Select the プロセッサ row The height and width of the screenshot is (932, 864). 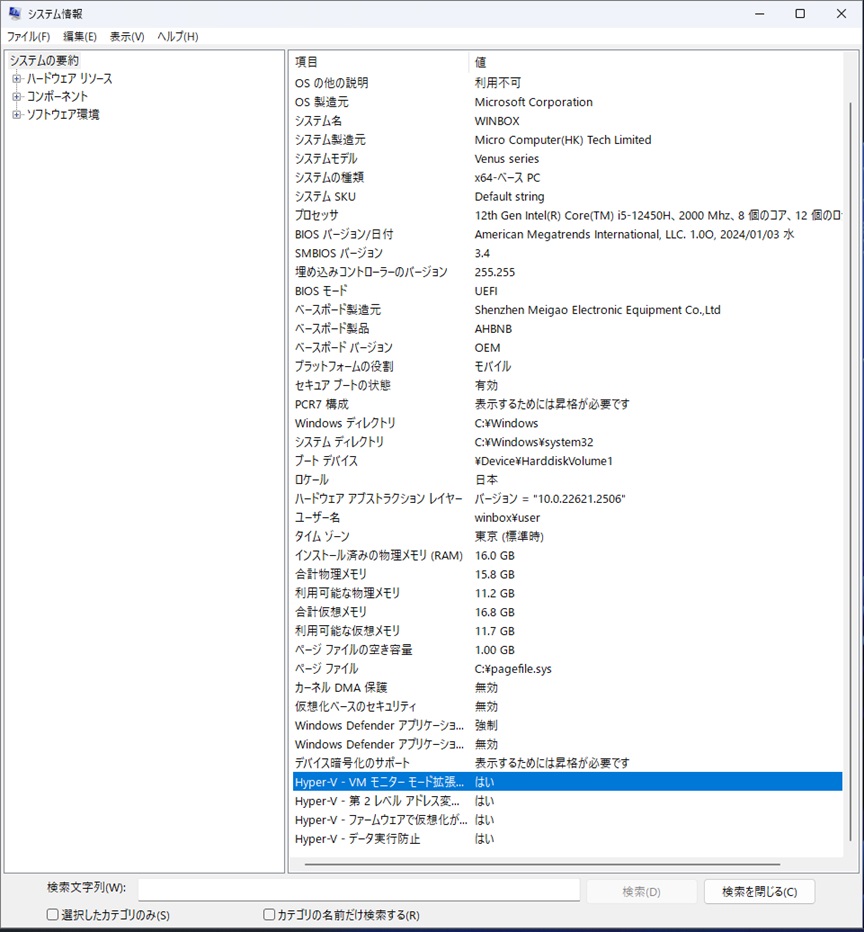[x=567, y=215]
